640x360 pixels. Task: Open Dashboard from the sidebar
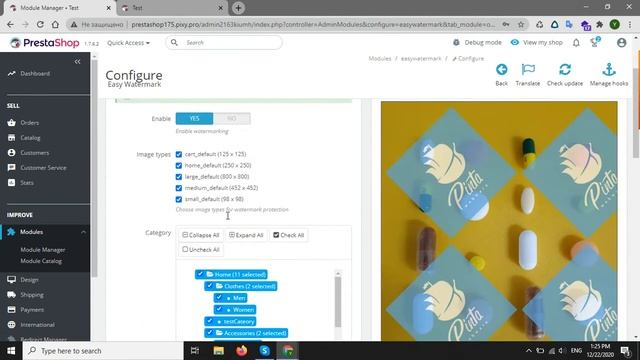35,73
